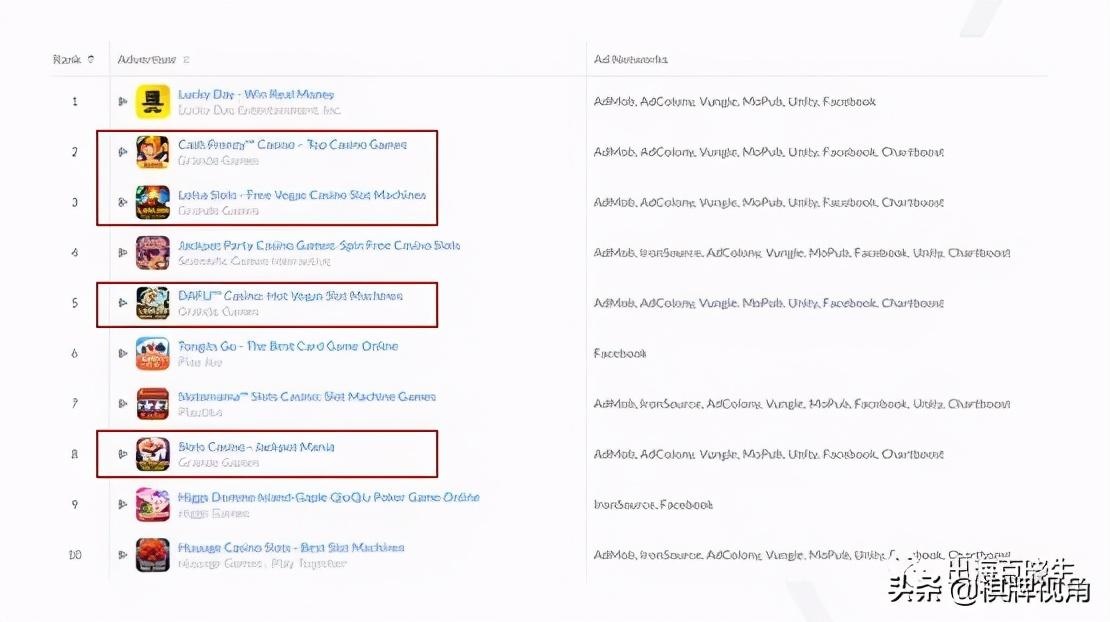The width and height of the screenshot is (1110, 622).
Task: Open the Higgs Domino Island app icon
Action: tap(153, 505)
